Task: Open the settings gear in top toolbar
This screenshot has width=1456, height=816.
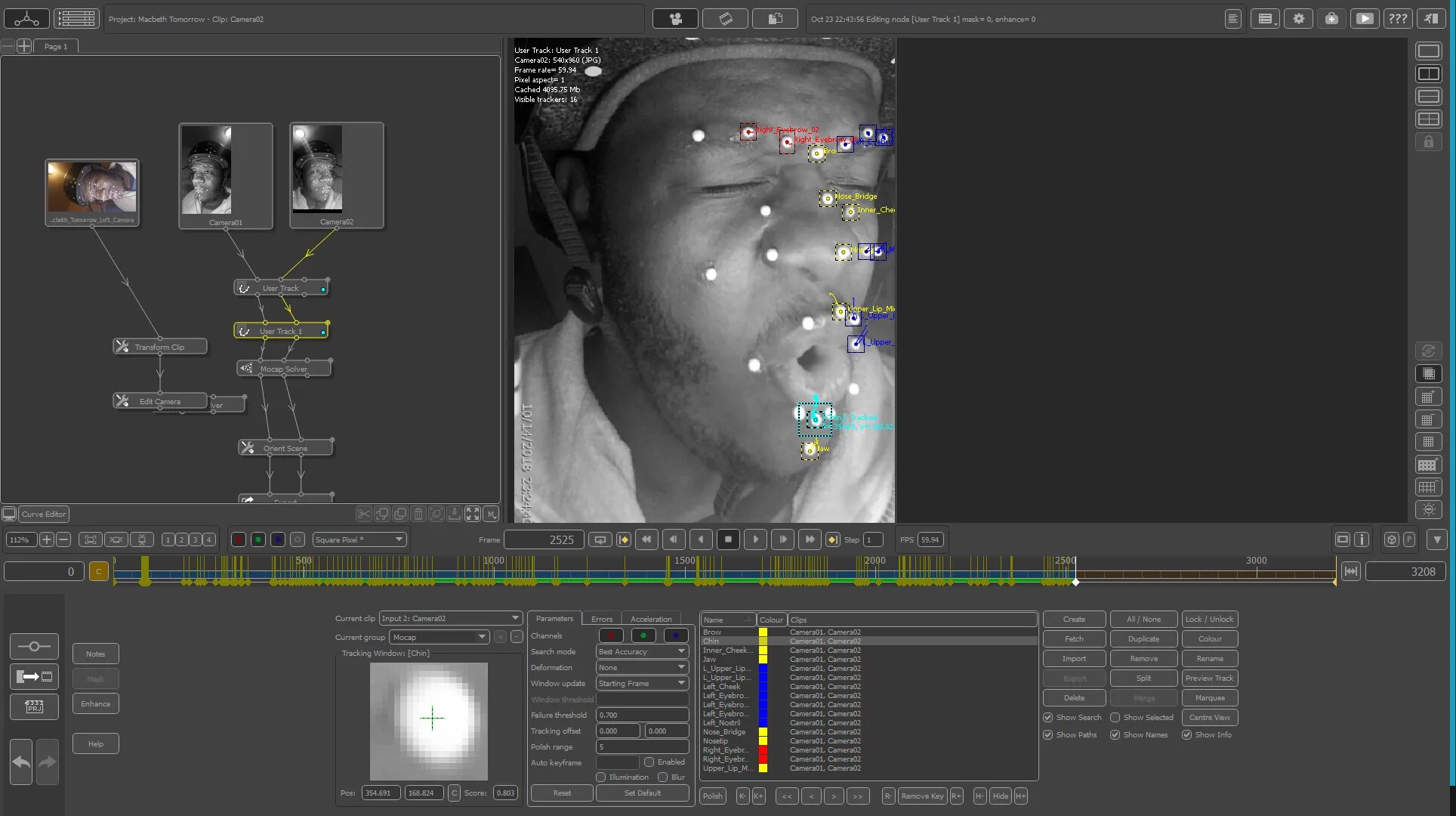Action: click(1298, 19)
